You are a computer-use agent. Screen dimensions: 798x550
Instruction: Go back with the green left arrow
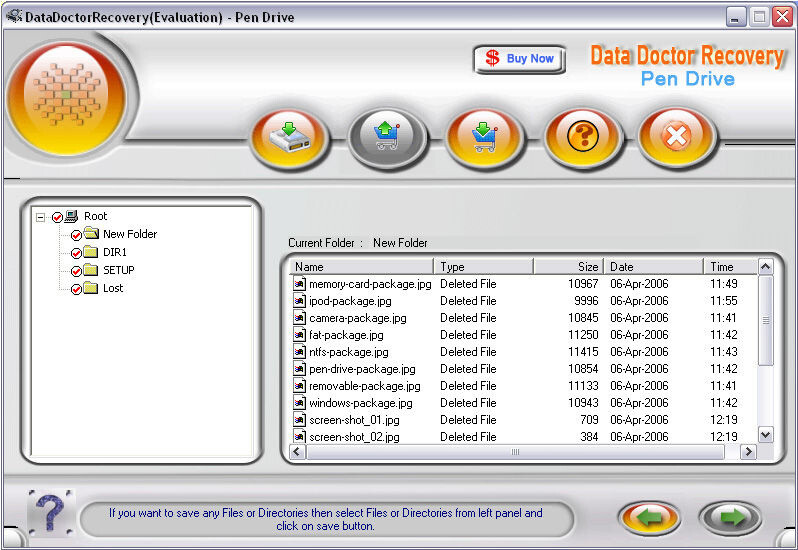click(650, 518)
